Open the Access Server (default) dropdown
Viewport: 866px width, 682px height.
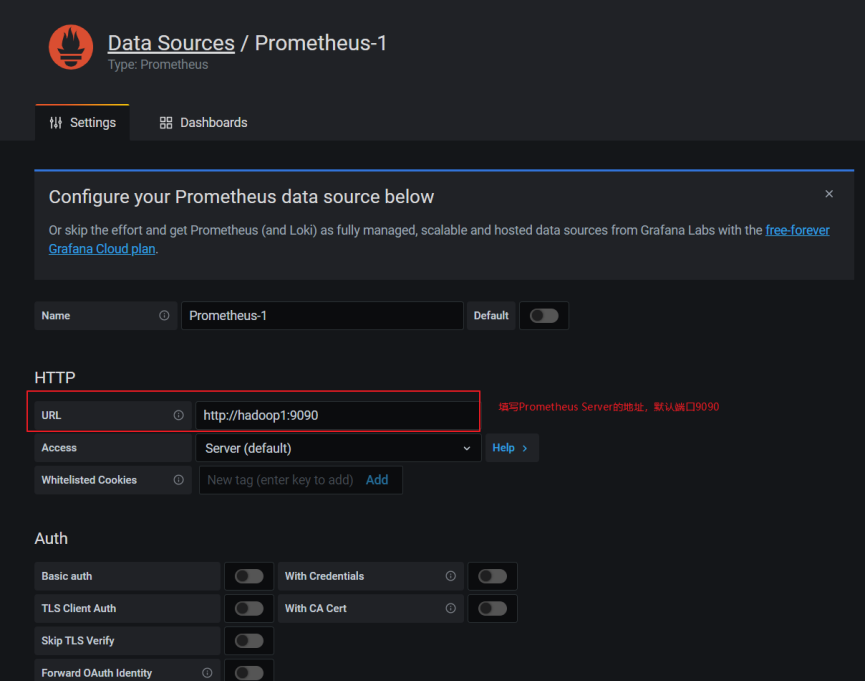tap(338, 448)
